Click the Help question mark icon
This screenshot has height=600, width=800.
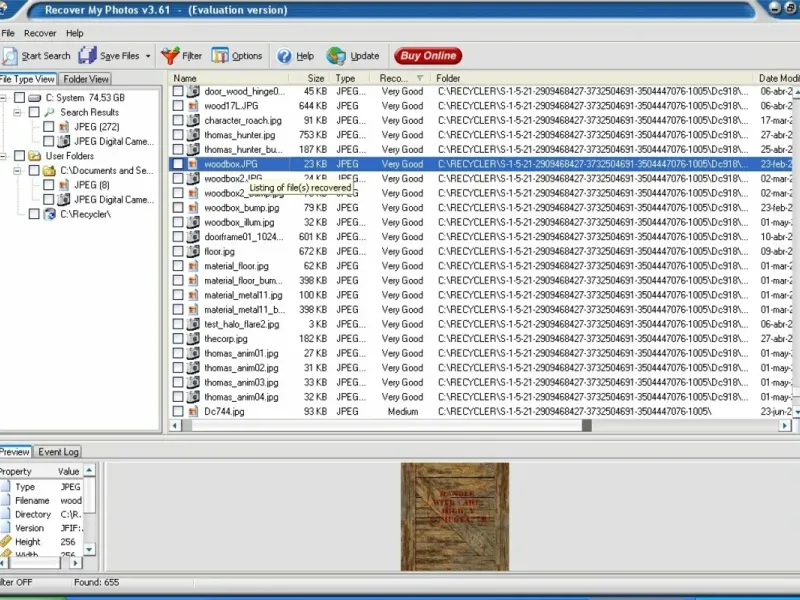pos(285,56)
